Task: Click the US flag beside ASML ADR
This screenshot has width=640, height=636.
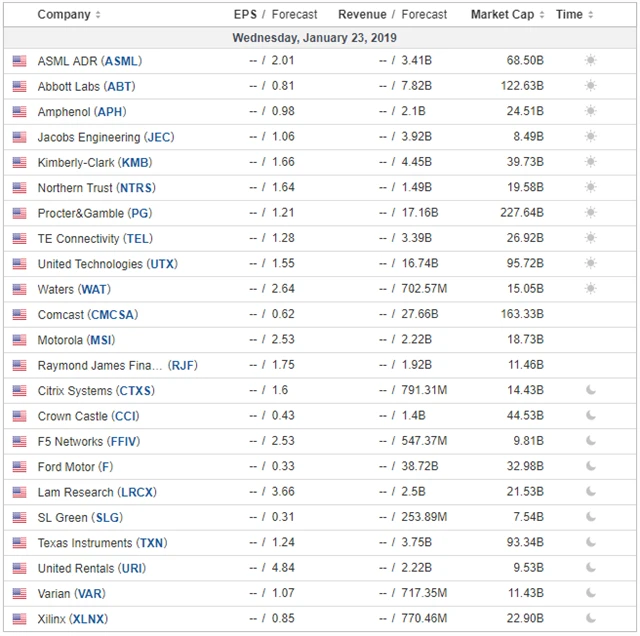Action: pos(19,61)
